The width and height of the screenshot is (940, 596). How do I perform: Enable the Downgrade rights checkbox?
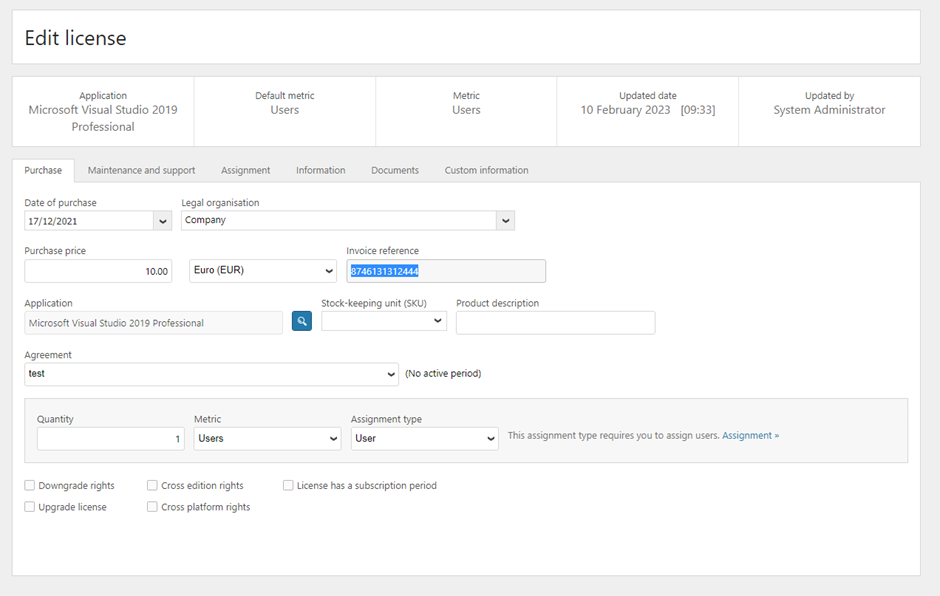[x=29, y=485]
